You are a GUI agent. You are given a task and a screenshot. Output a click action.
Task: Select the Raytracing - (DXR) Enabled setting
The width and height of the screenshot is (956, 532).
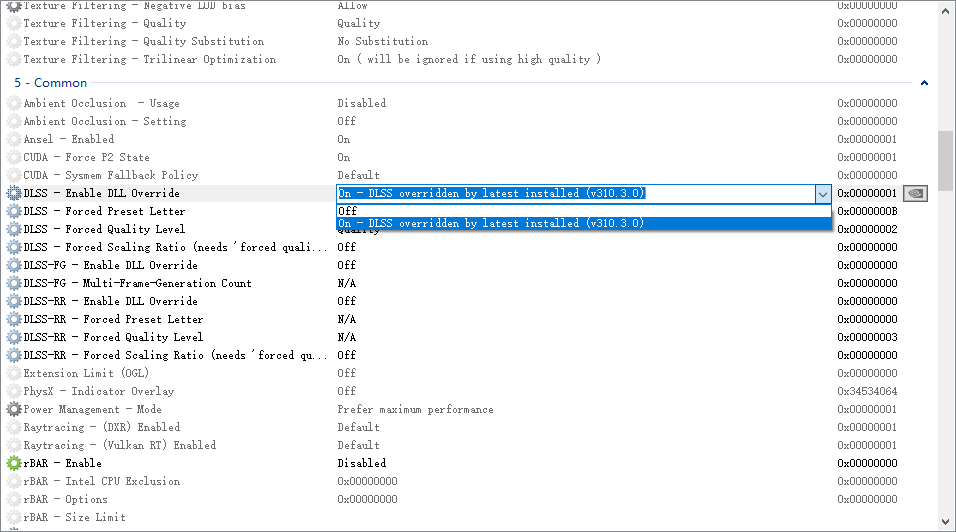(101, 427)
